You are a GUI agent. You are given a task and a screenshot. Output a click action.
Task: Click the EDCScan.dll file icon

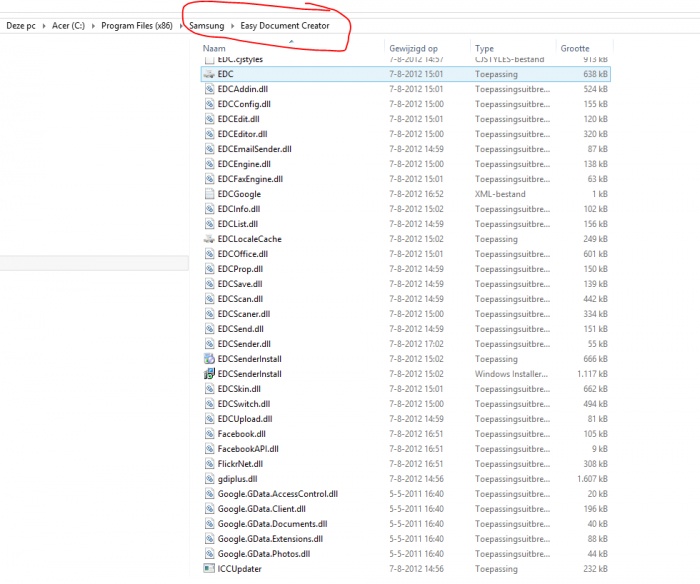(x=209, y=299)
